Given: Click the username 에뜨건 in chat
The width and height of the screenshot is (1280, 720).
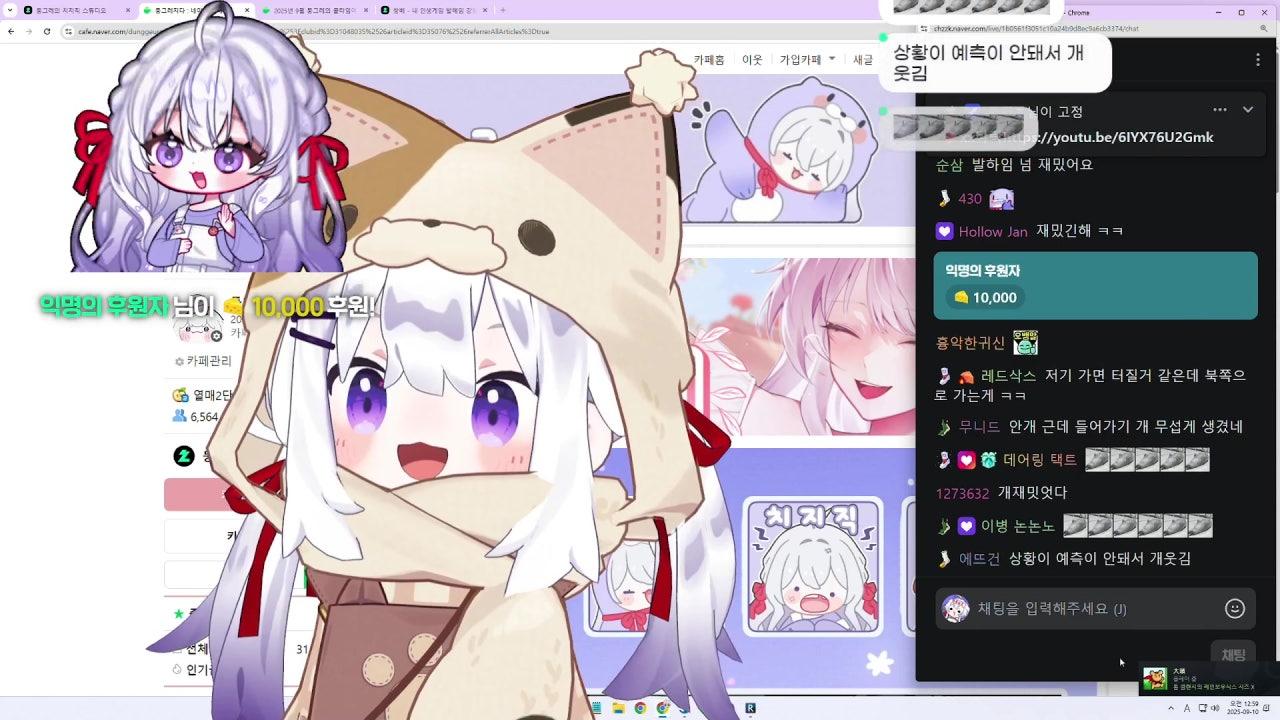Looking at the screenshot, I should (979, 559).
